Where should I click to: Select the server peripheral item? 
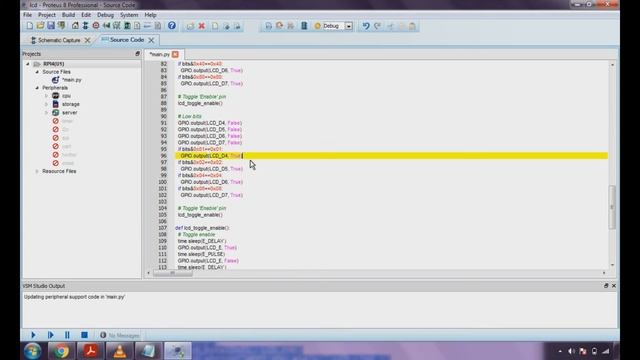pos(69,112)
